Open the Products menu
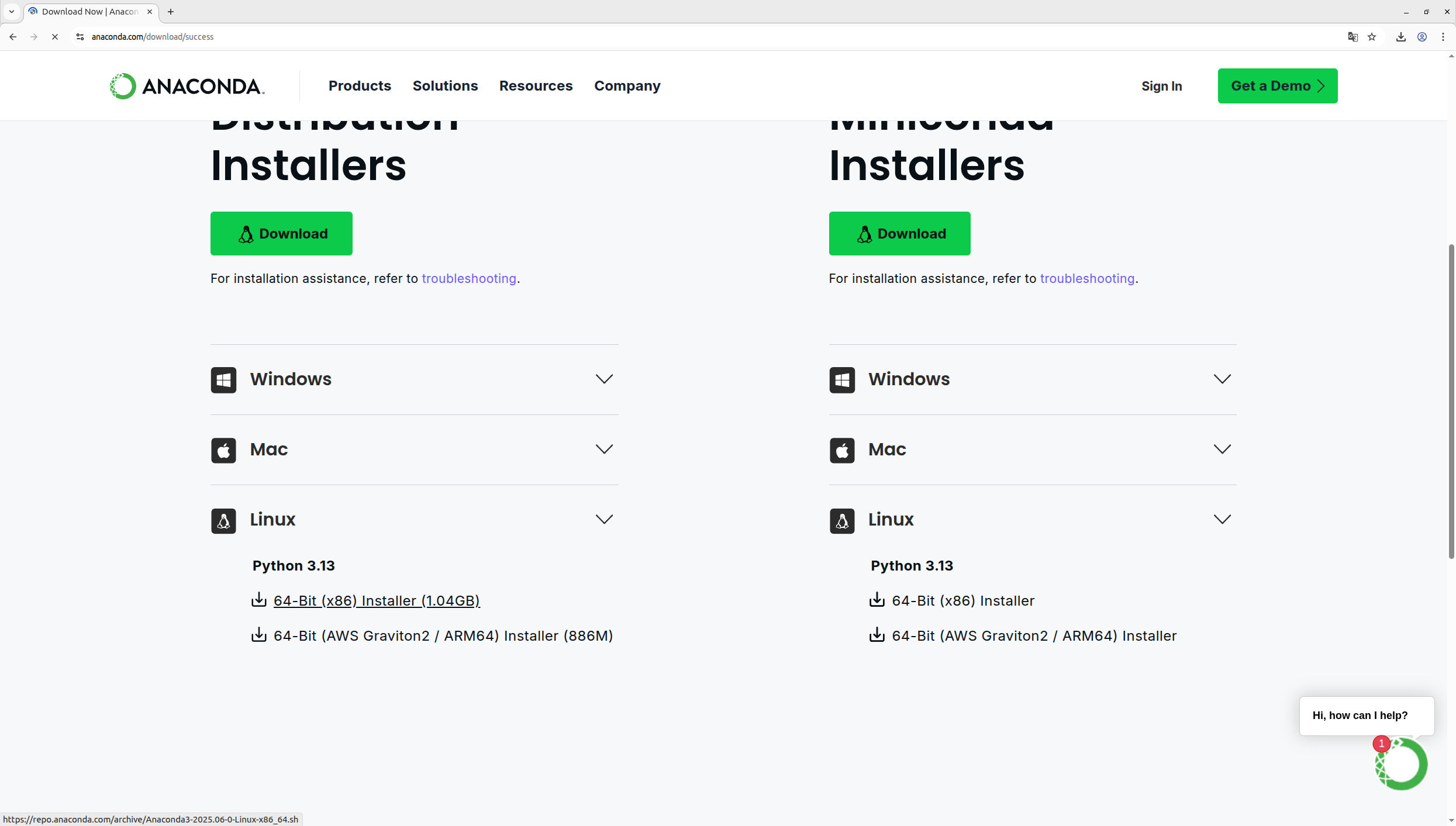This screenshot has height=826, width=1456. point(360,86)
